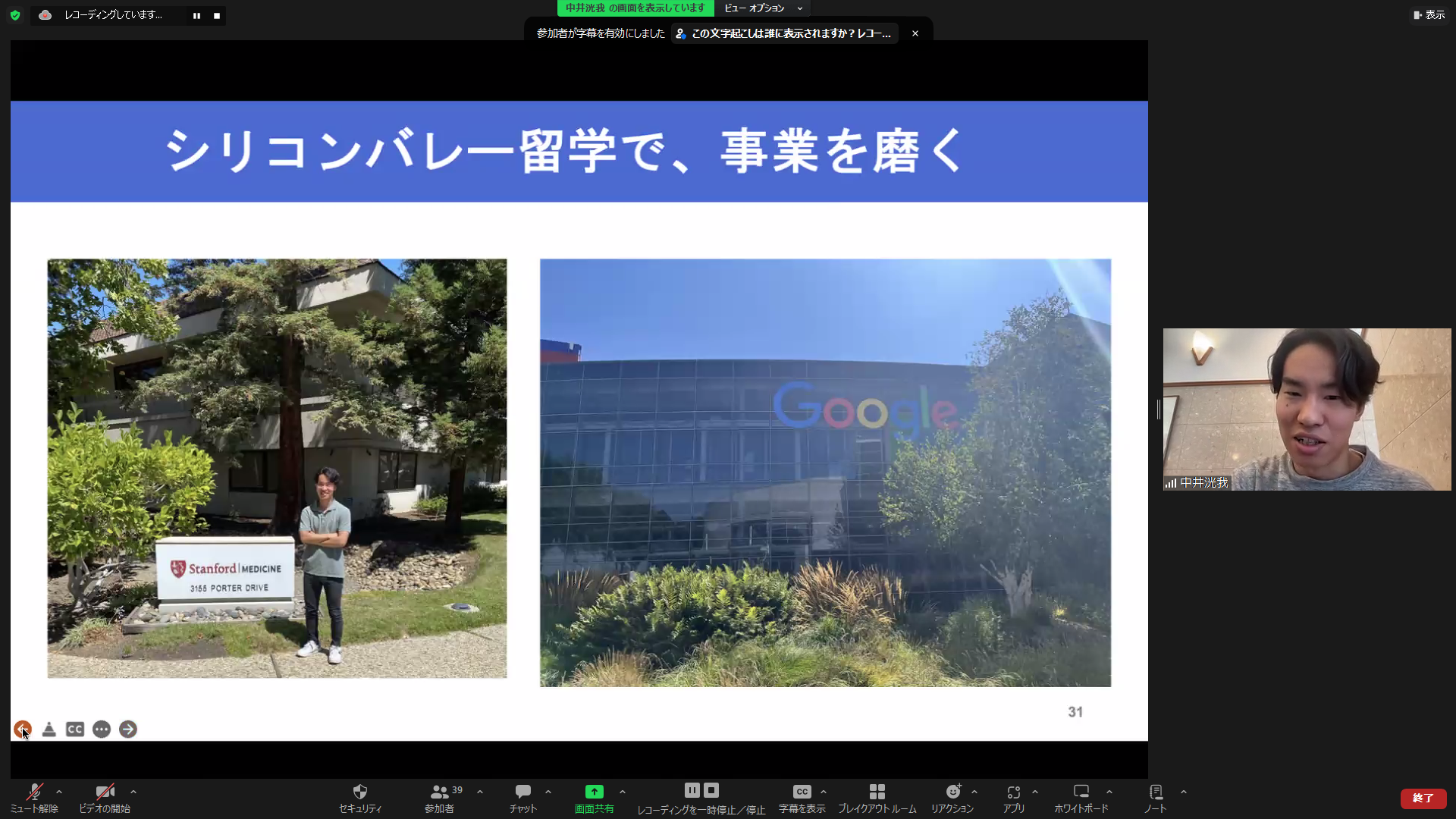Expand apps options chevron
Screen dimensions: 1456x819
click(1035, 792)
